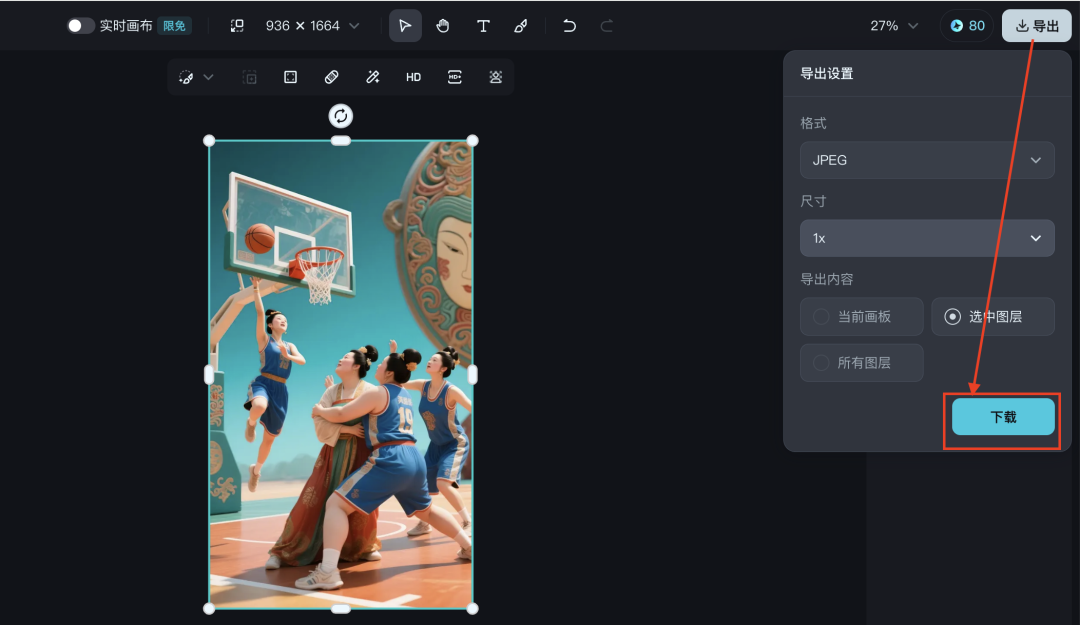Activate the Hand pan tool
The image size is (1080, 625).
(443, 25)
